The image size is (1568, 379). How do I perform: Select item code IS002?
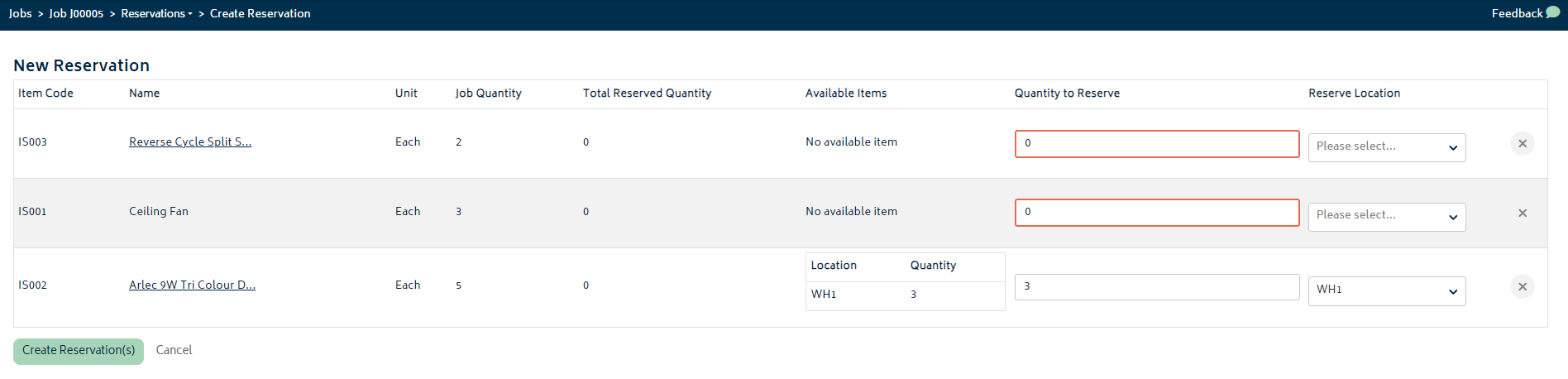click(32, 285)
